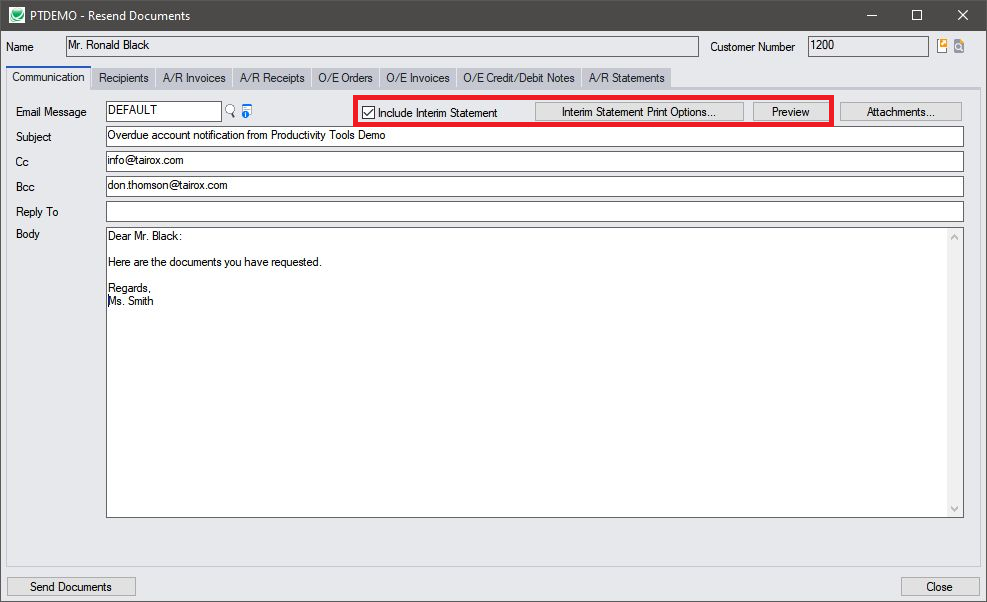Click the empty Reply To field

(x=534, y=212)
